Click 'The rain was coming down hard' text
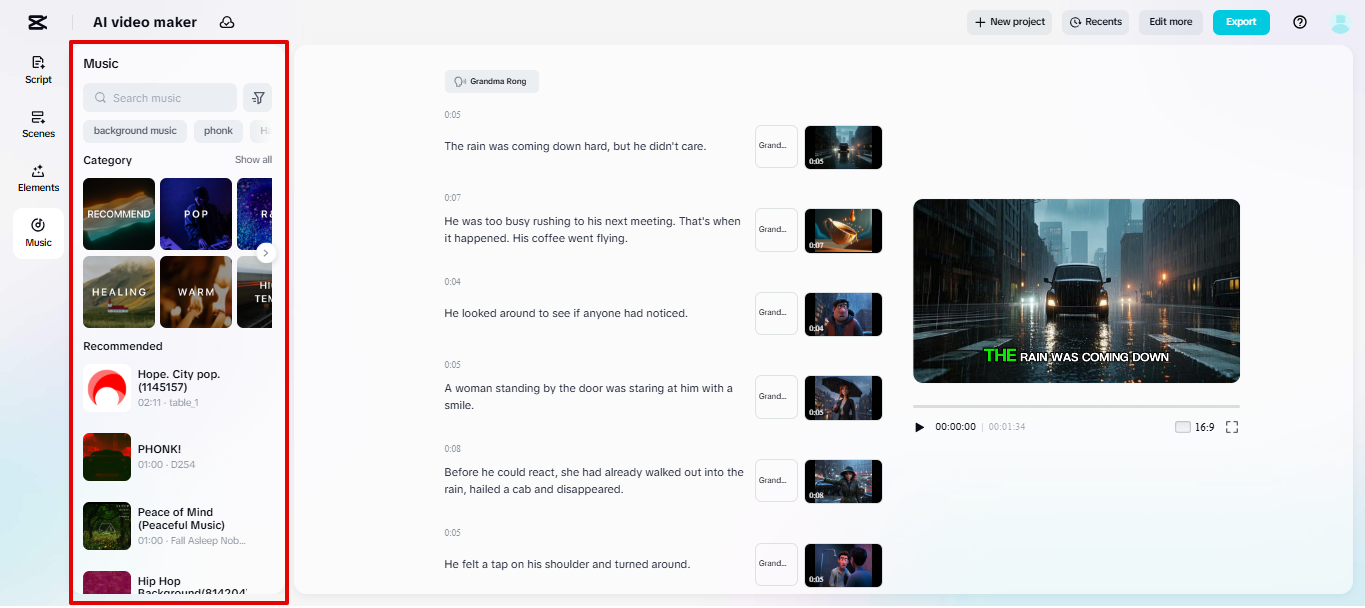 [575, 146]
